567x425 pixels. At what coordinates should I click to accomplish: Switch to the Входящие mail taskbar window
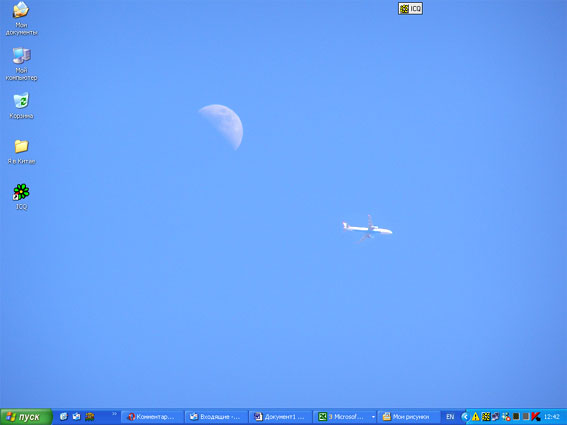coord(216,417)
